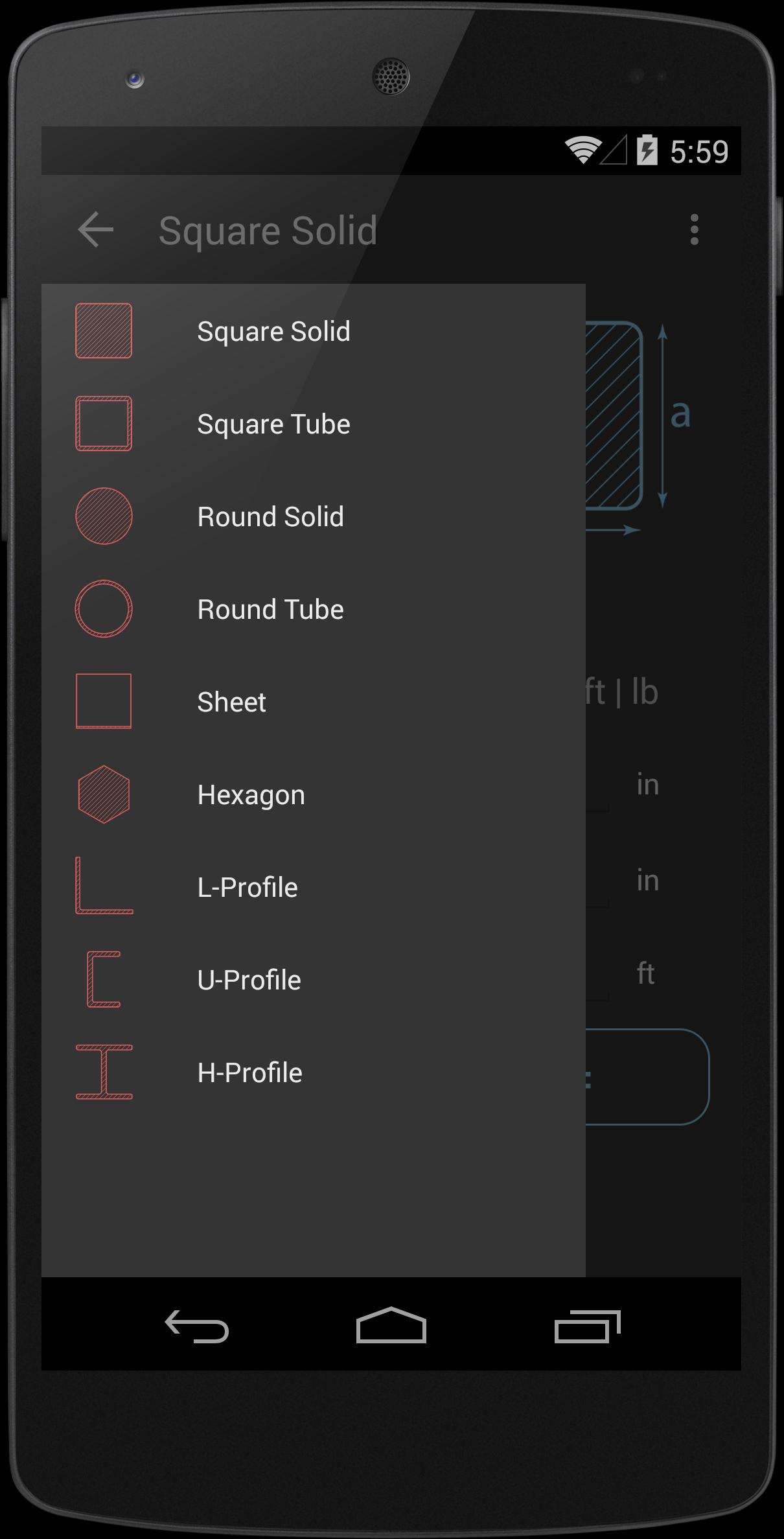The width and height of the screenshot is (784, 1539).
Task: Select the Square Tube menu entry
Action: [273, 424]
